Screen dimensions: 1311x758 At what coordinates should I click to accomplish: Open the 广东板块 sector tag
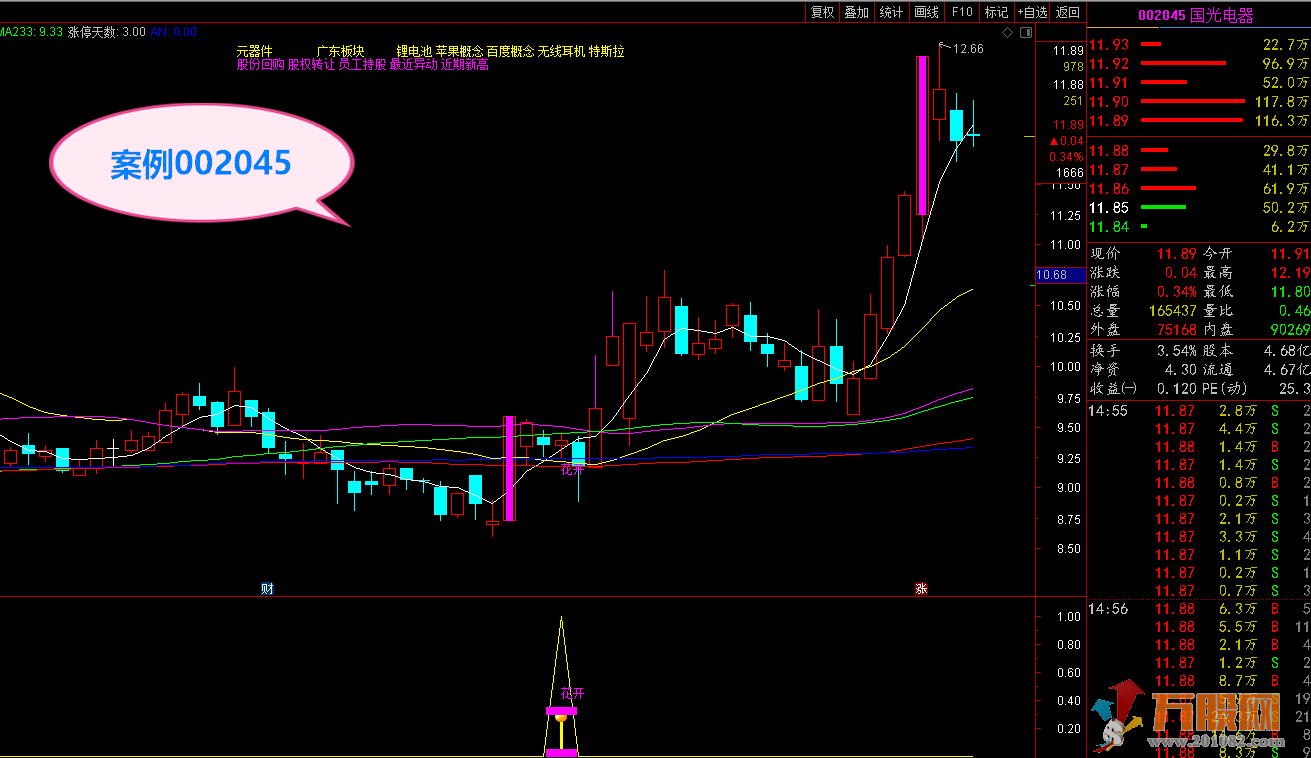pos(340,51)
